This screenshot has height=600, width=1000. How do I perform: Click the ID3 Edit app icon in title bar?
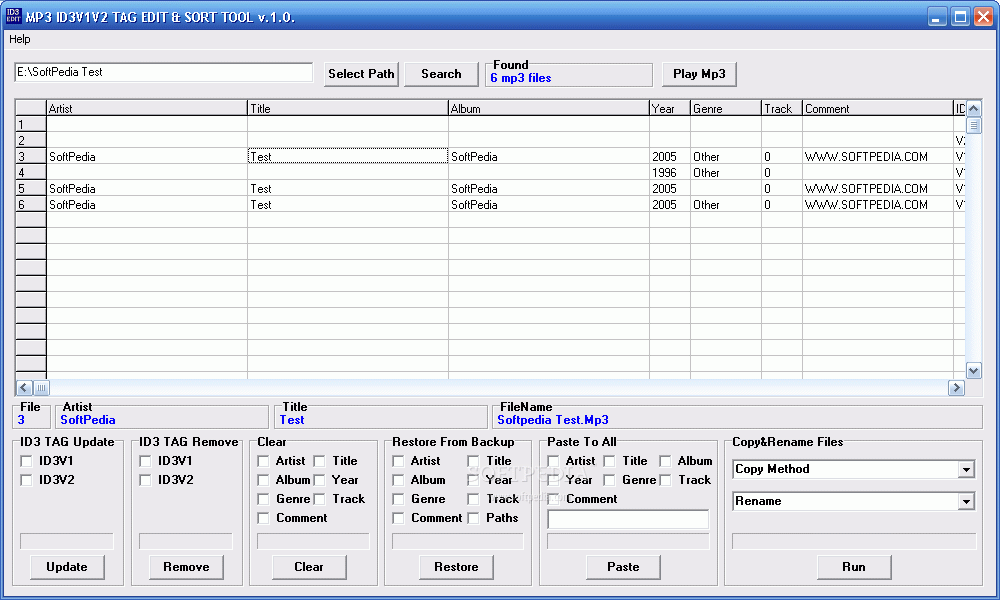pos(13,16)
